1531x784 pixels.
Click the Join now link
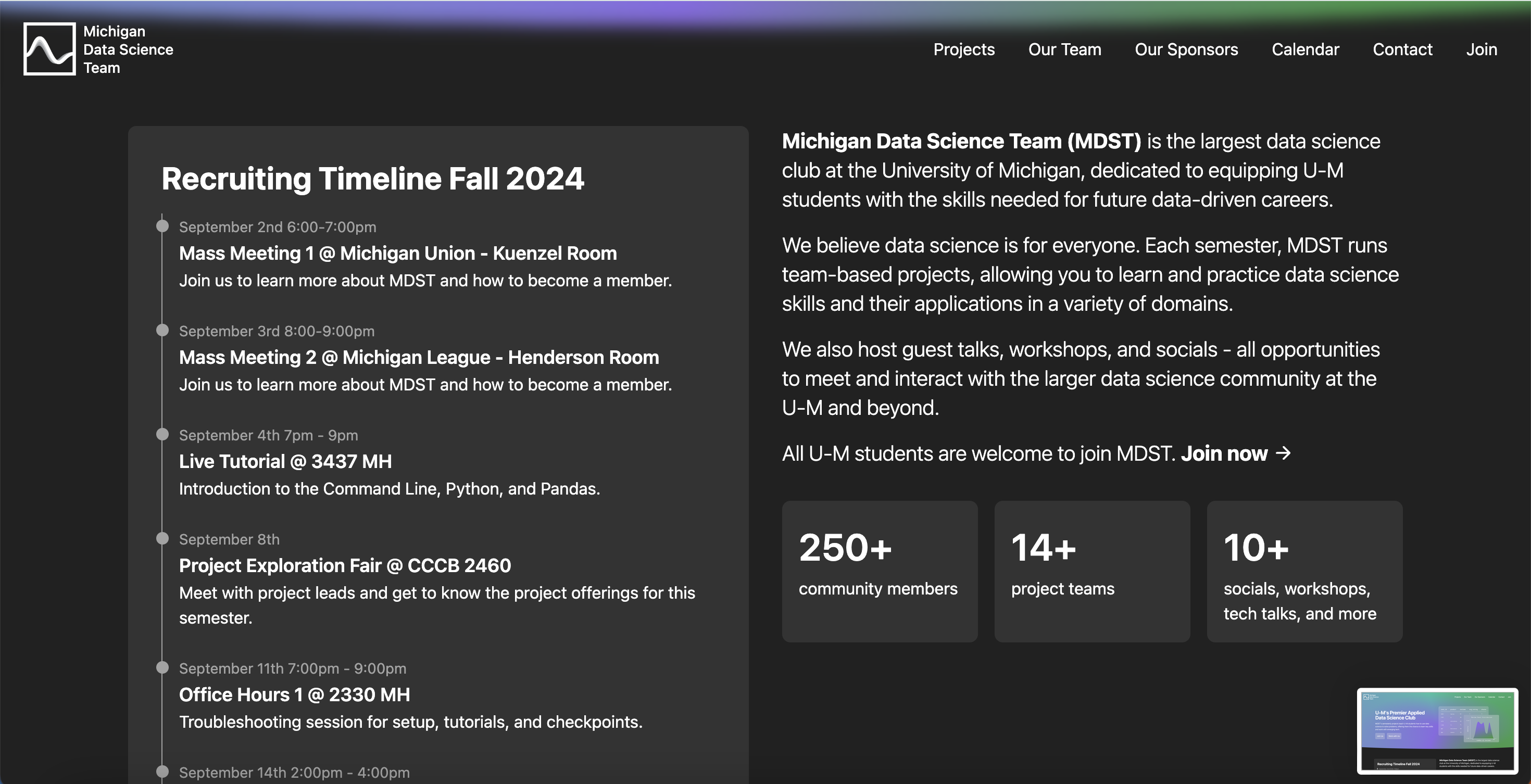(x=1224, y=454)
